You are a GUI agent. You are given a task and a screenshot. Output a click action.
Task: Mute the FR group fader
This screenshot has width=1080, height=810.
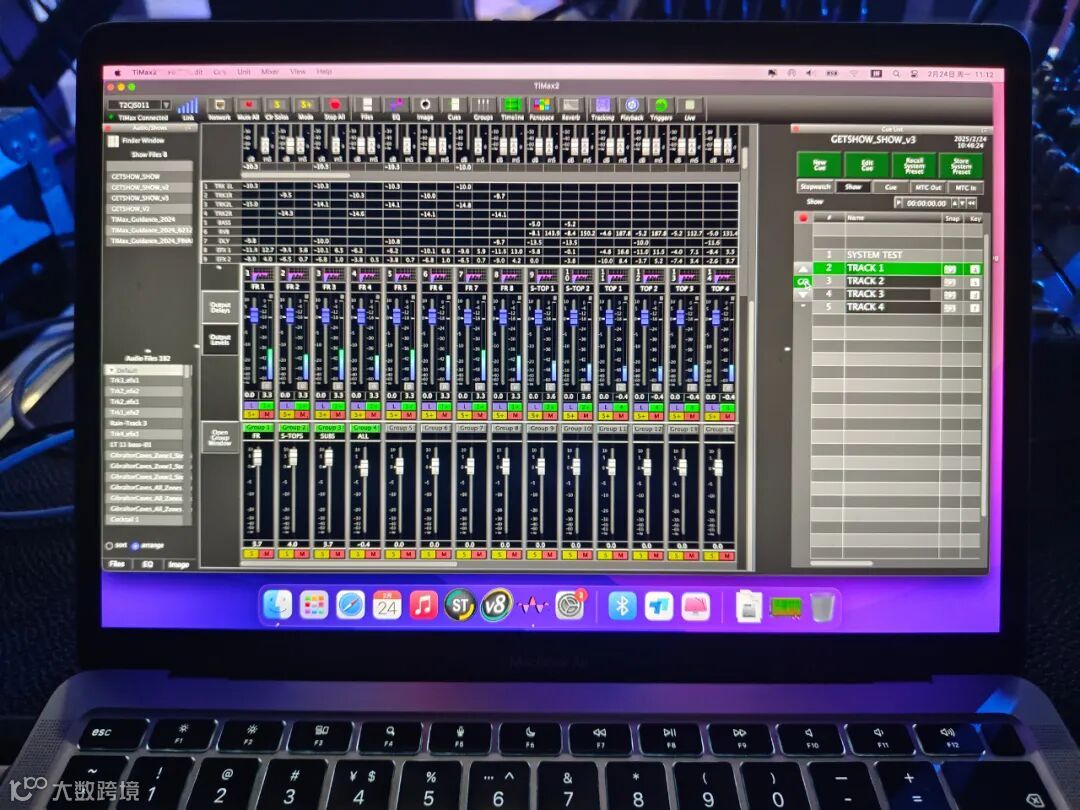click(x=266, y=554)
